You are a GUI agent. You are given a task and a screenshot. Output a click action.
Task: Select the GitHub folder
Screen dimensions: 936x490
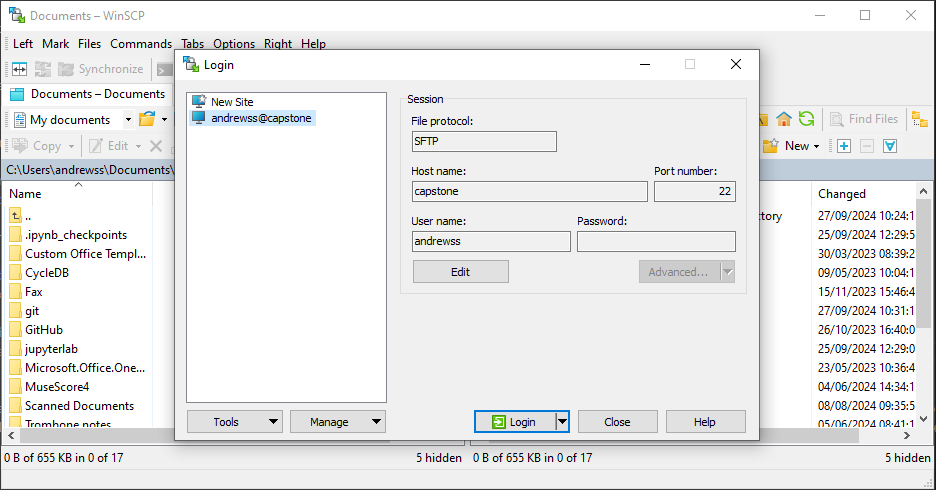point(36,329)
